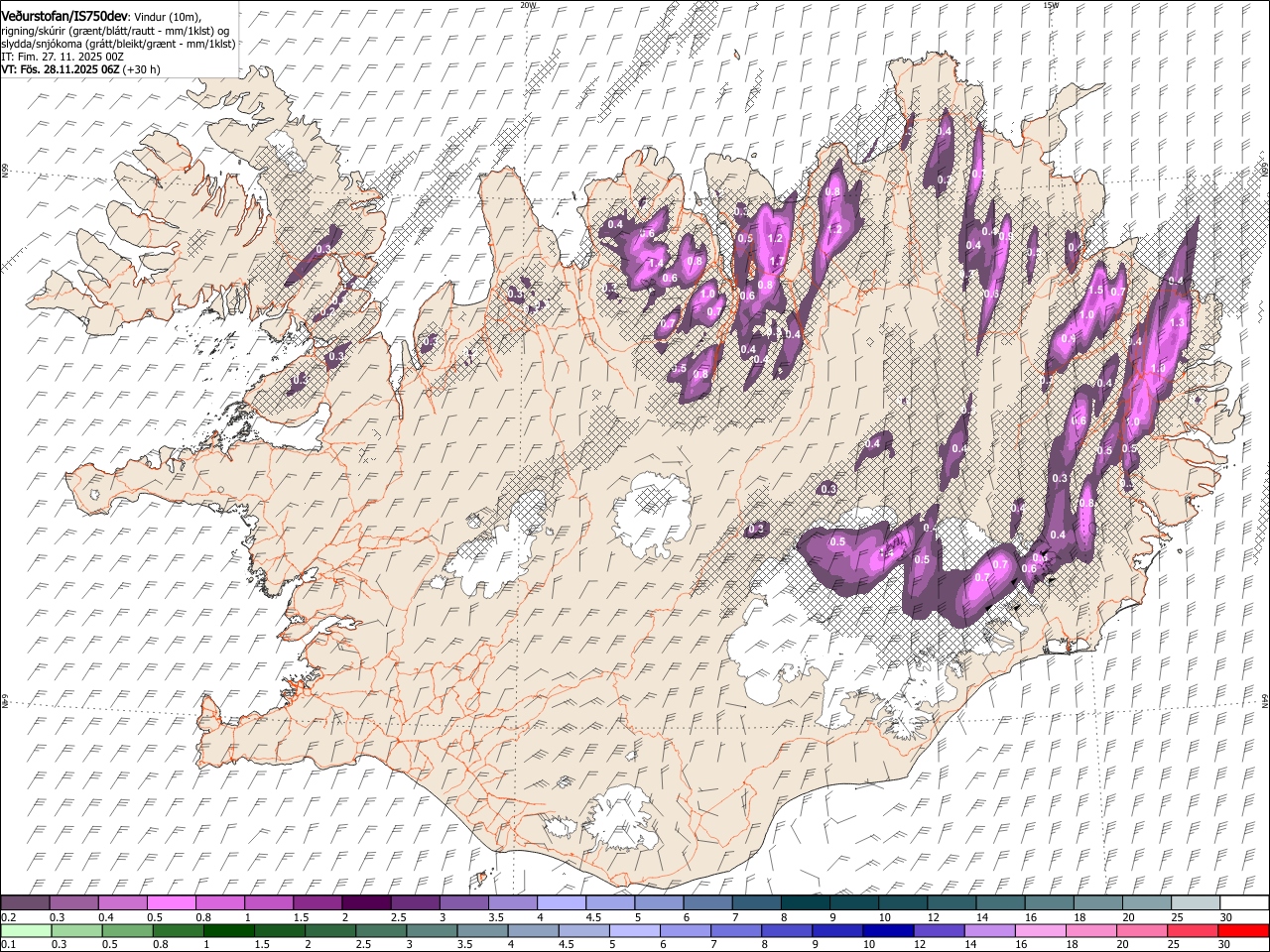The height and width of the screenshot is (952, 1270).
Task: Click the red 30 swatch in the lower legend row
Action: tap(1243, 931)
